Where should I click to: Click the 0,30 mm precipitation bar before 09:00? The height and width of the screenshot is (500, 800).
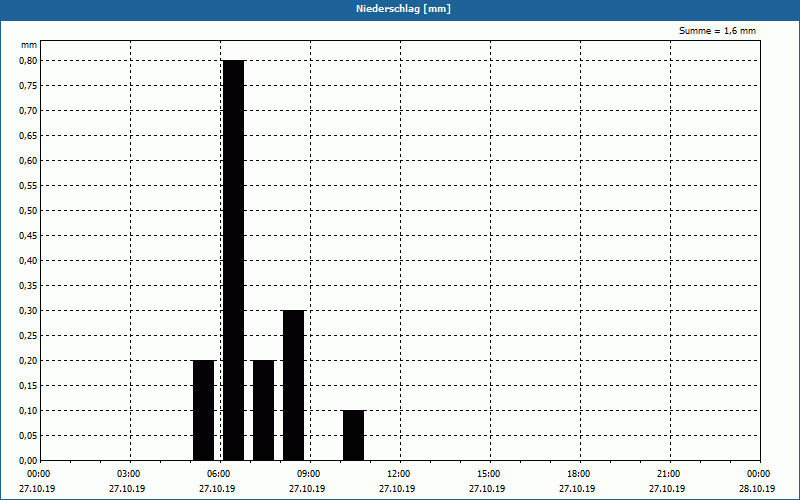(x=293, y=385)
